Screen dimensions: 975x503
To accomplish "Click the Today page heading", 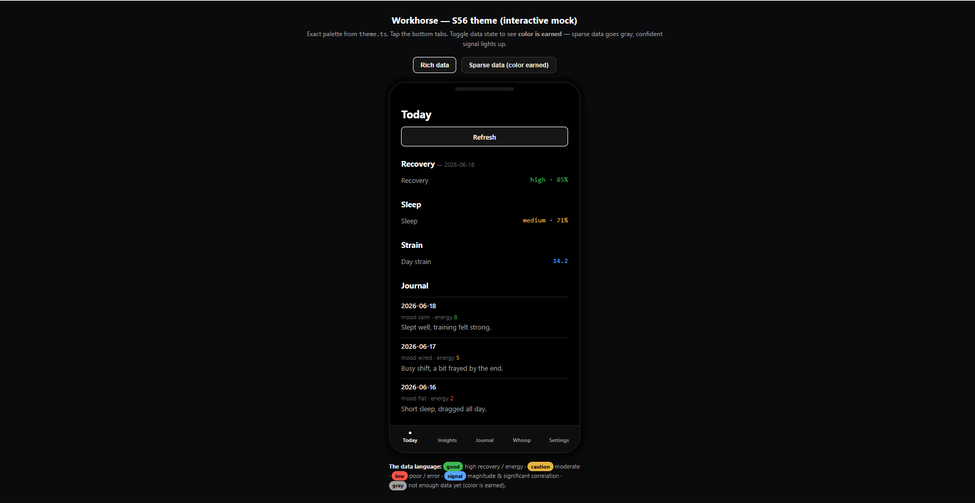I will click(416, 114).
